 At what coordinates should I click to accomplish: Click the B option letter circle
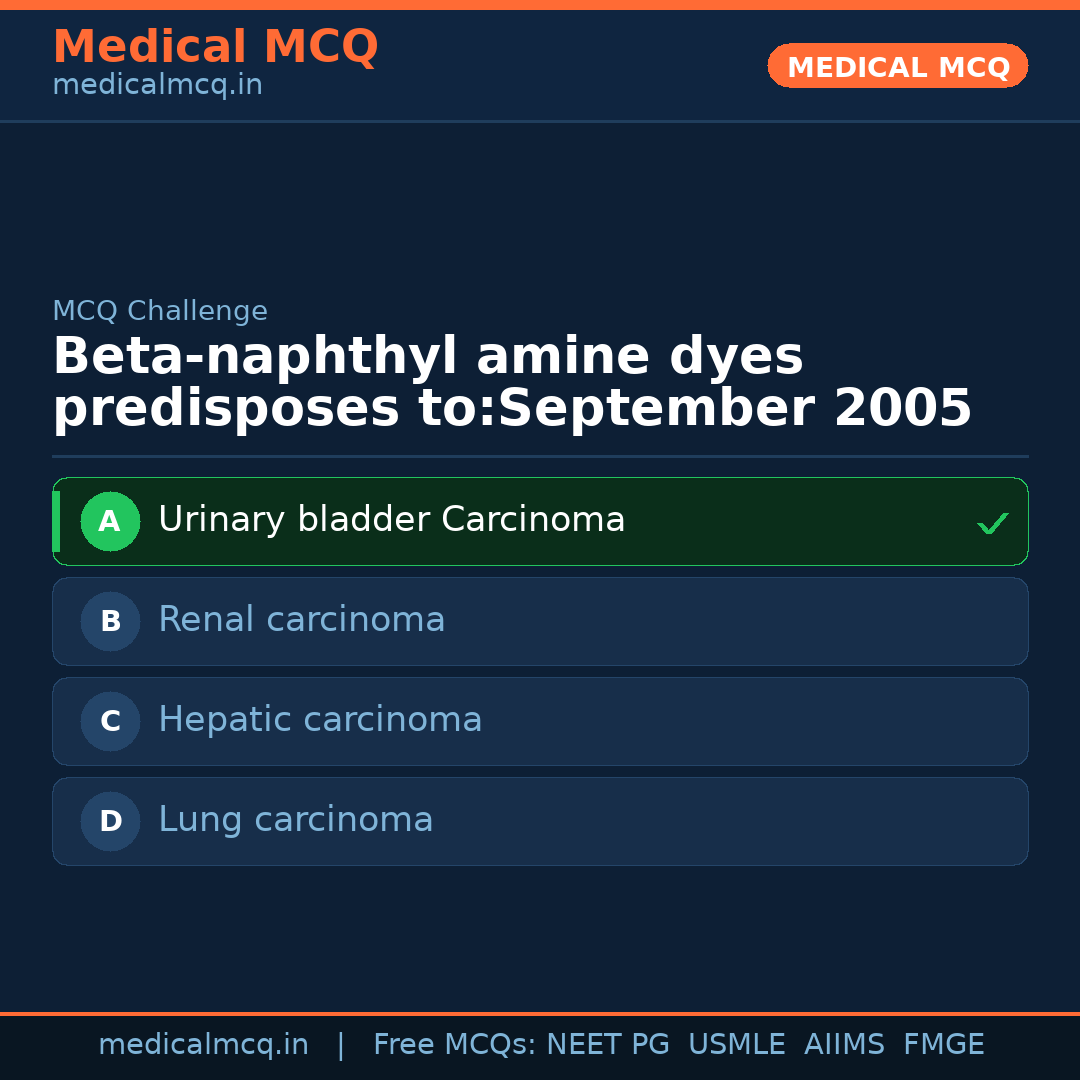(110, 621)
